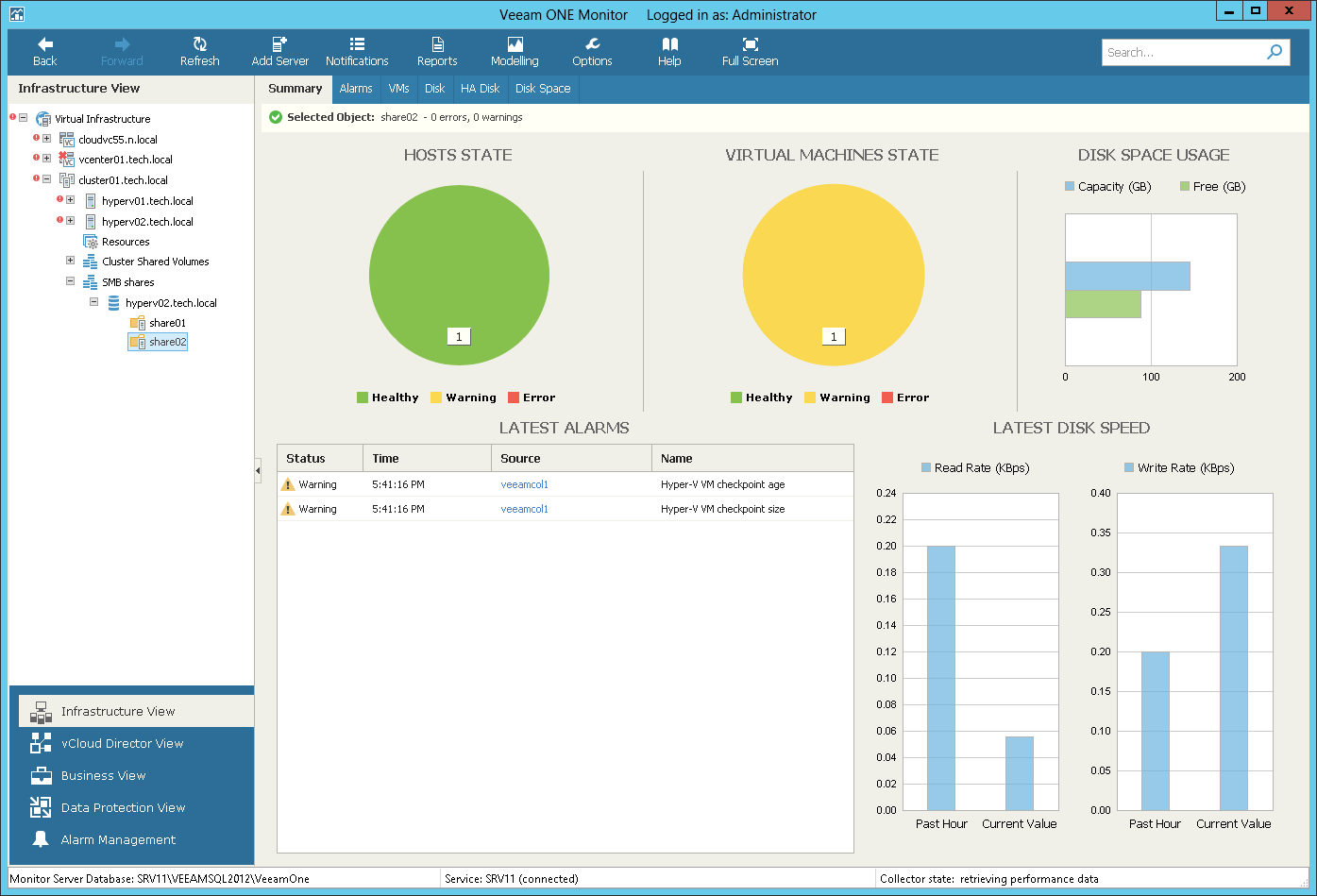
Task: Click Read Rate Past Hour bar
Action: [x=941, y=678]
